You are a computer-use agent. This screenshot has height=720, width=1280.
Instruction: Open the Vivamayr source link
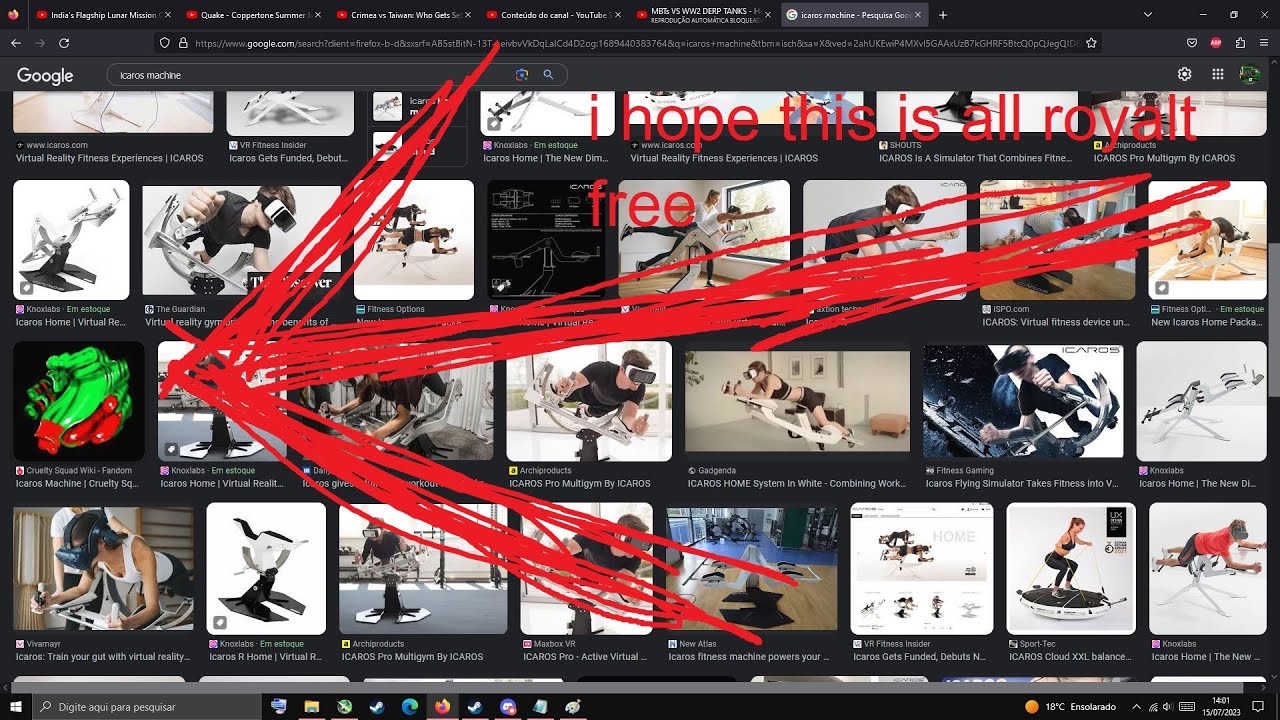46,644
